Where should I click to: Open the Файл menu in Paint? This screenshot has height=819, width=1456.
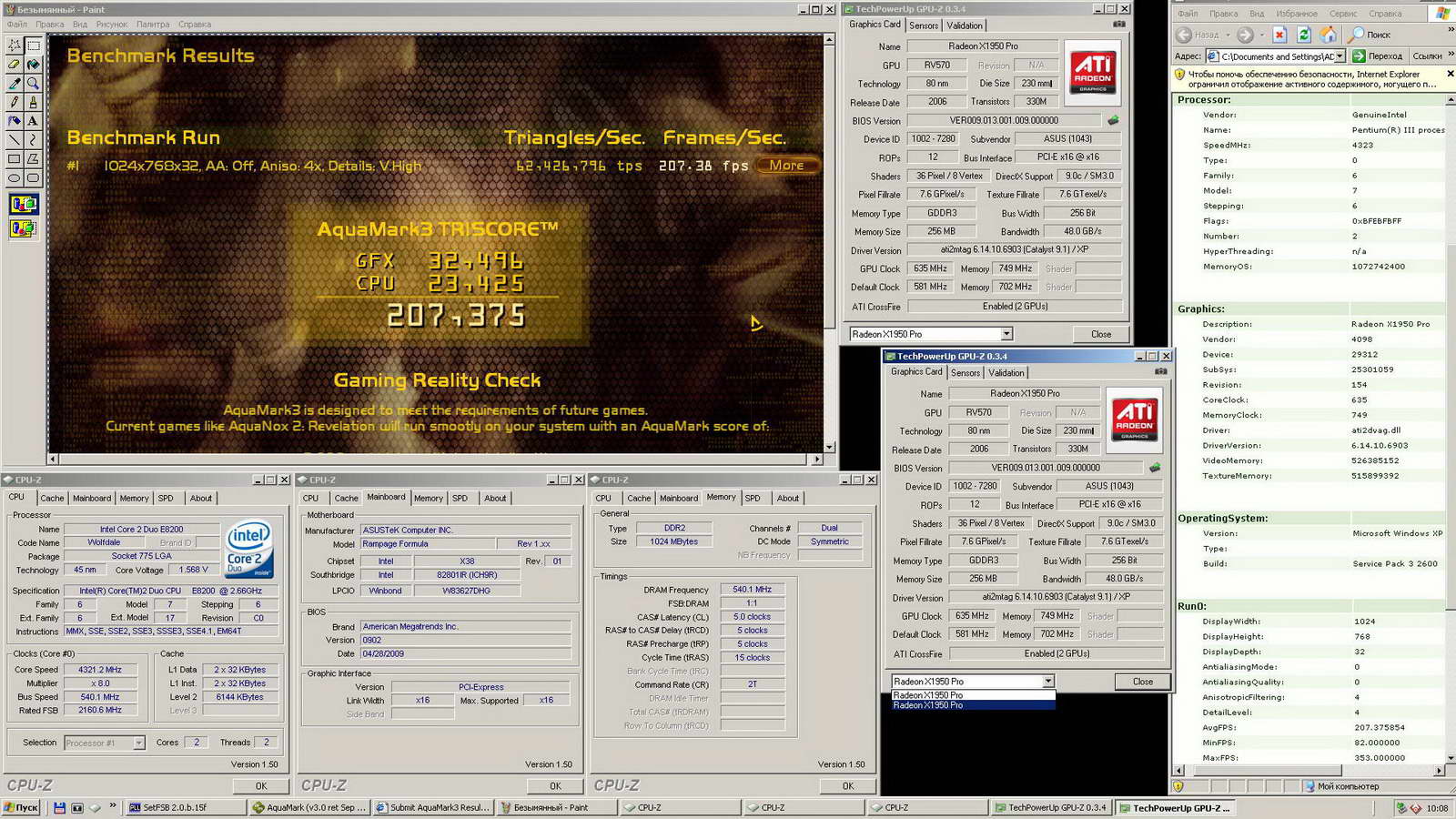click(17, 25)
